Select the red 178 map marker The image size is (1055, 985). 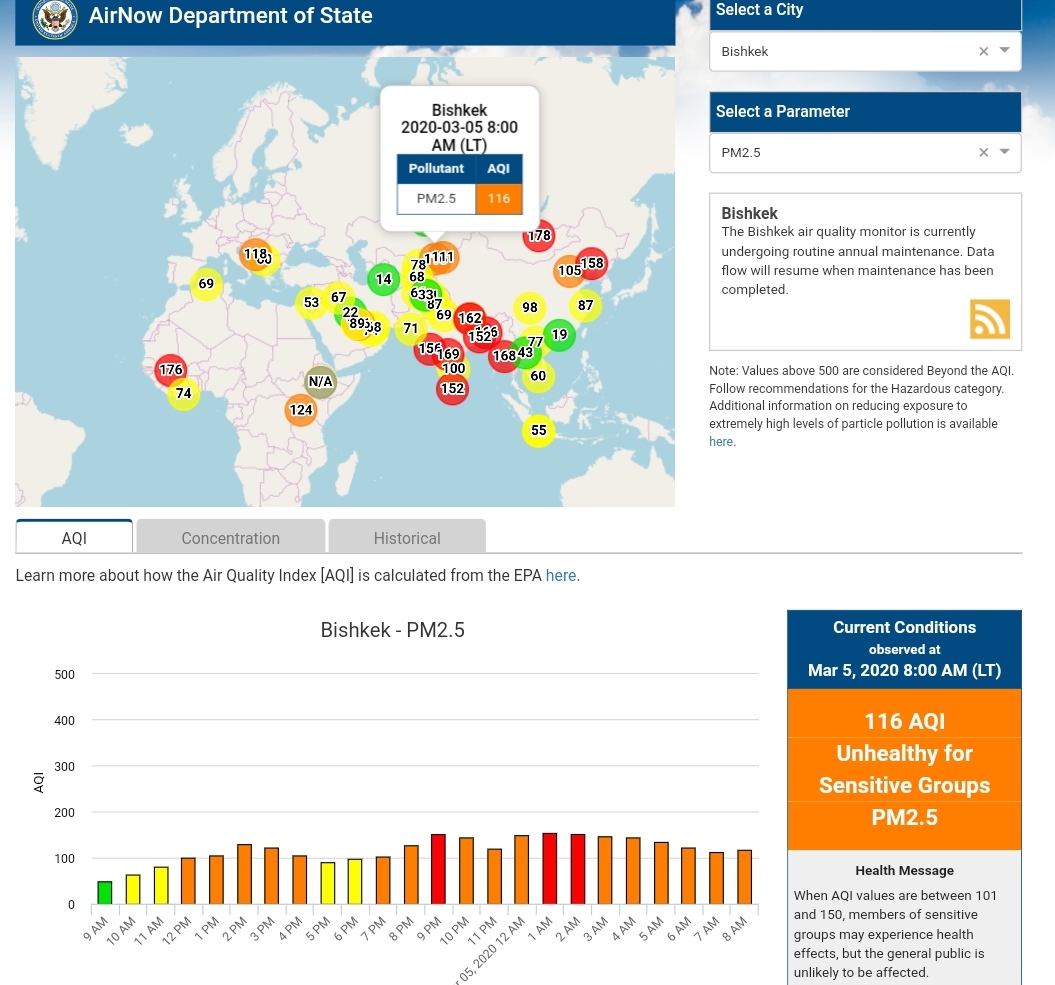tap(539, 237)
